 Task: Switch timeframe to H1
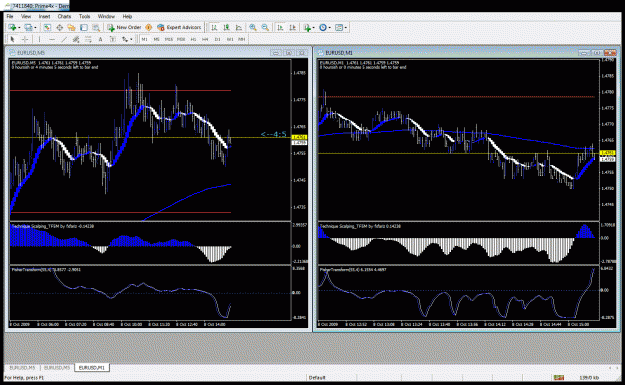click(x=193, y=39)
